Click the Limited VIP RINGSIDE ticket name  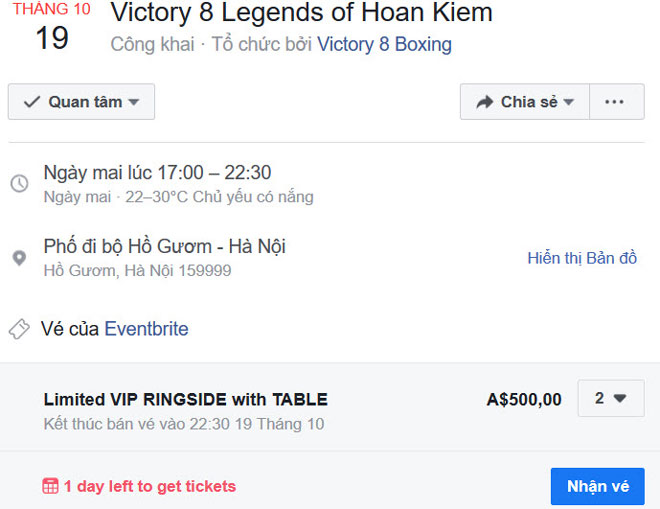tap(185, 400)
